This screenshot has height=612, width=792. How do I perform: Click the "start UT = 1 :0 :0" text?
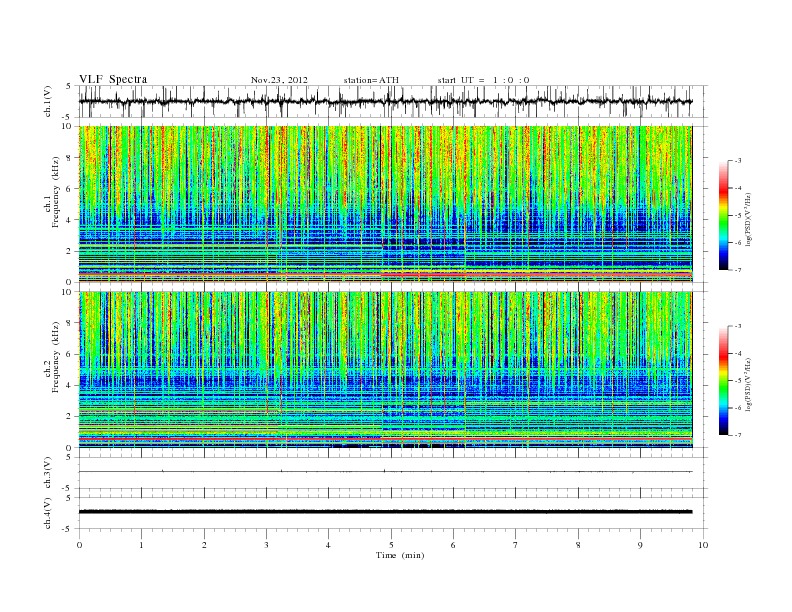pos(483,80)
